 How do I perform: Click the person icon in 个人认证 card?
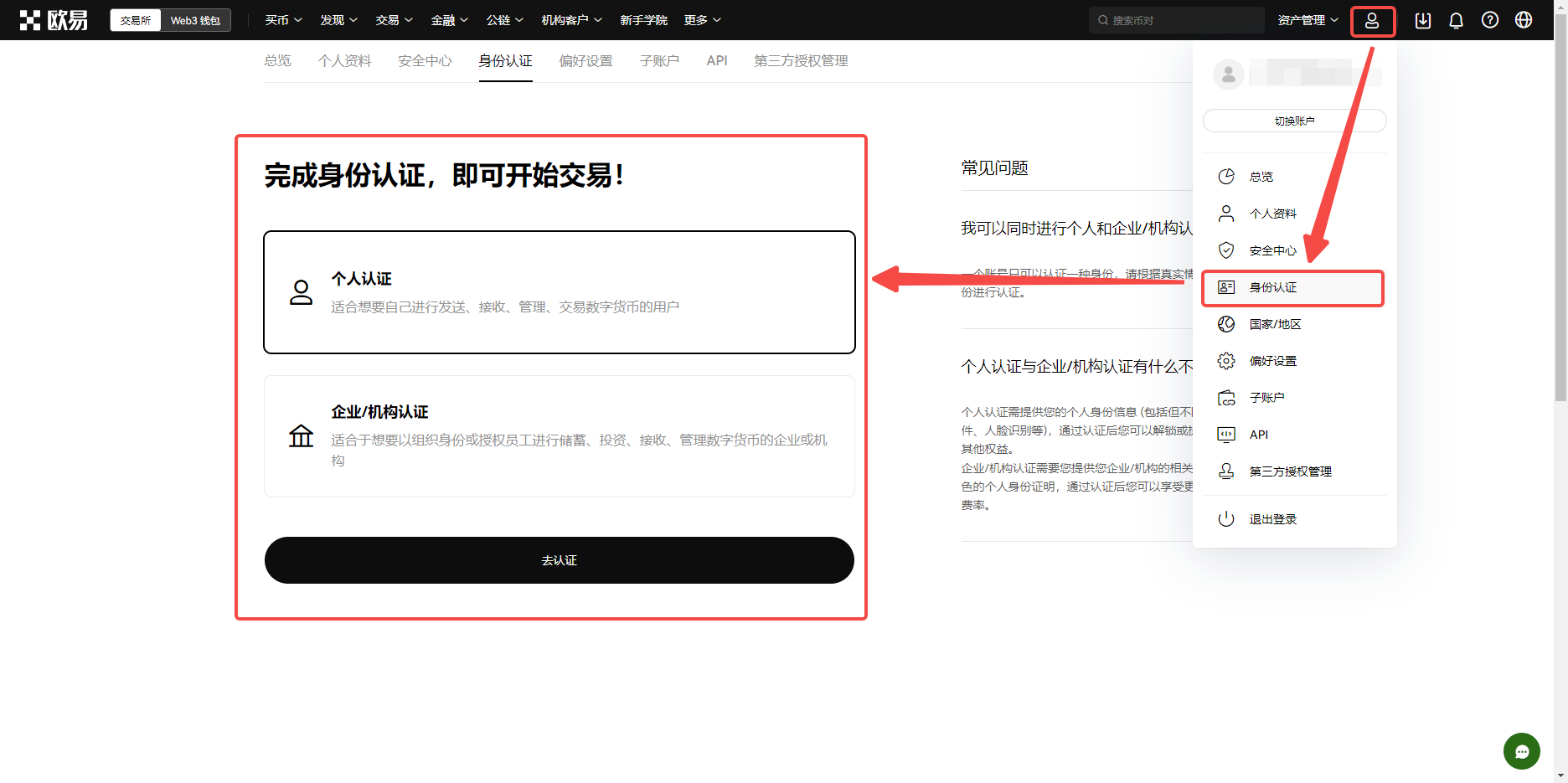point(301,292)
